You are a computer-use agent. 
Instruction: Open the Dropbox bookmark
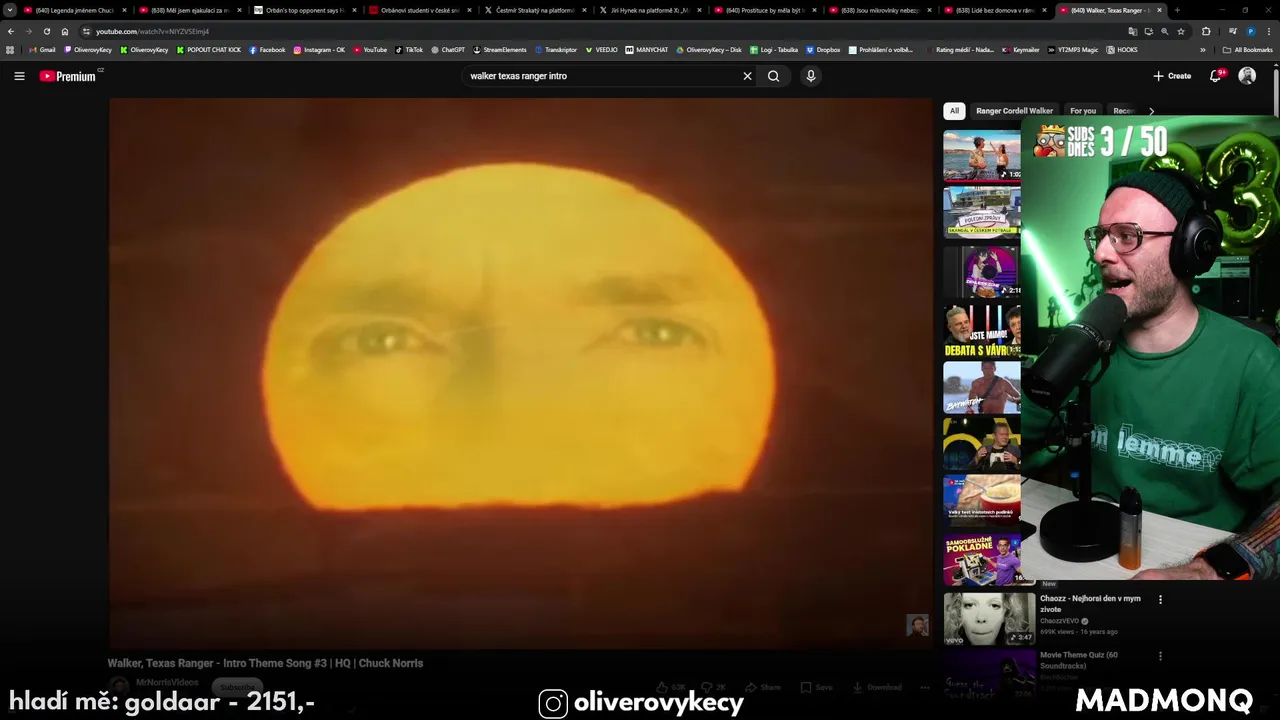pyautogui.click(x=823, y=49)
